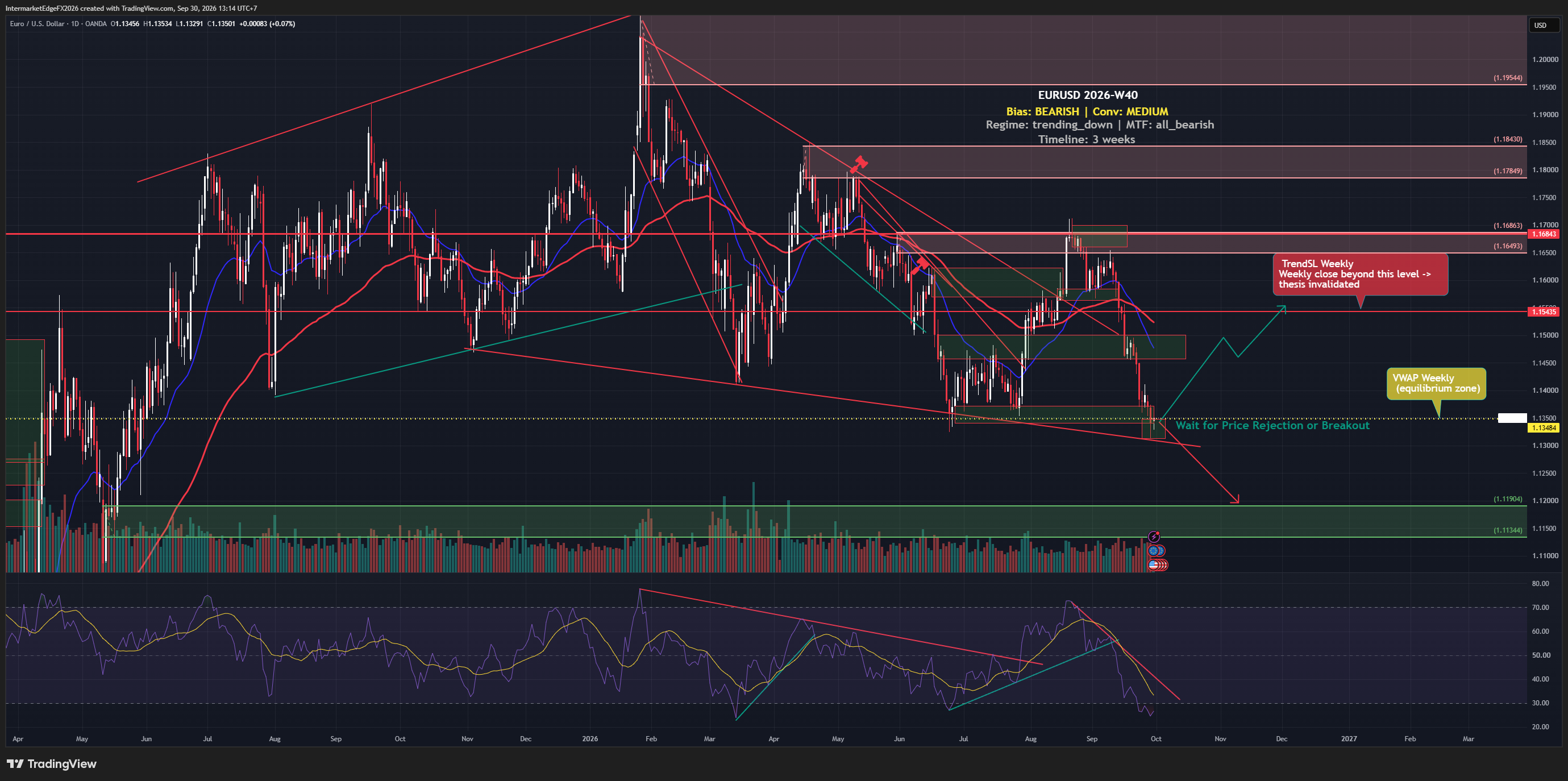Image resolution: width=1568 pixels, height=781 pixels.
Task: Open the front US flag economic event
Action: pos(1153,565)
